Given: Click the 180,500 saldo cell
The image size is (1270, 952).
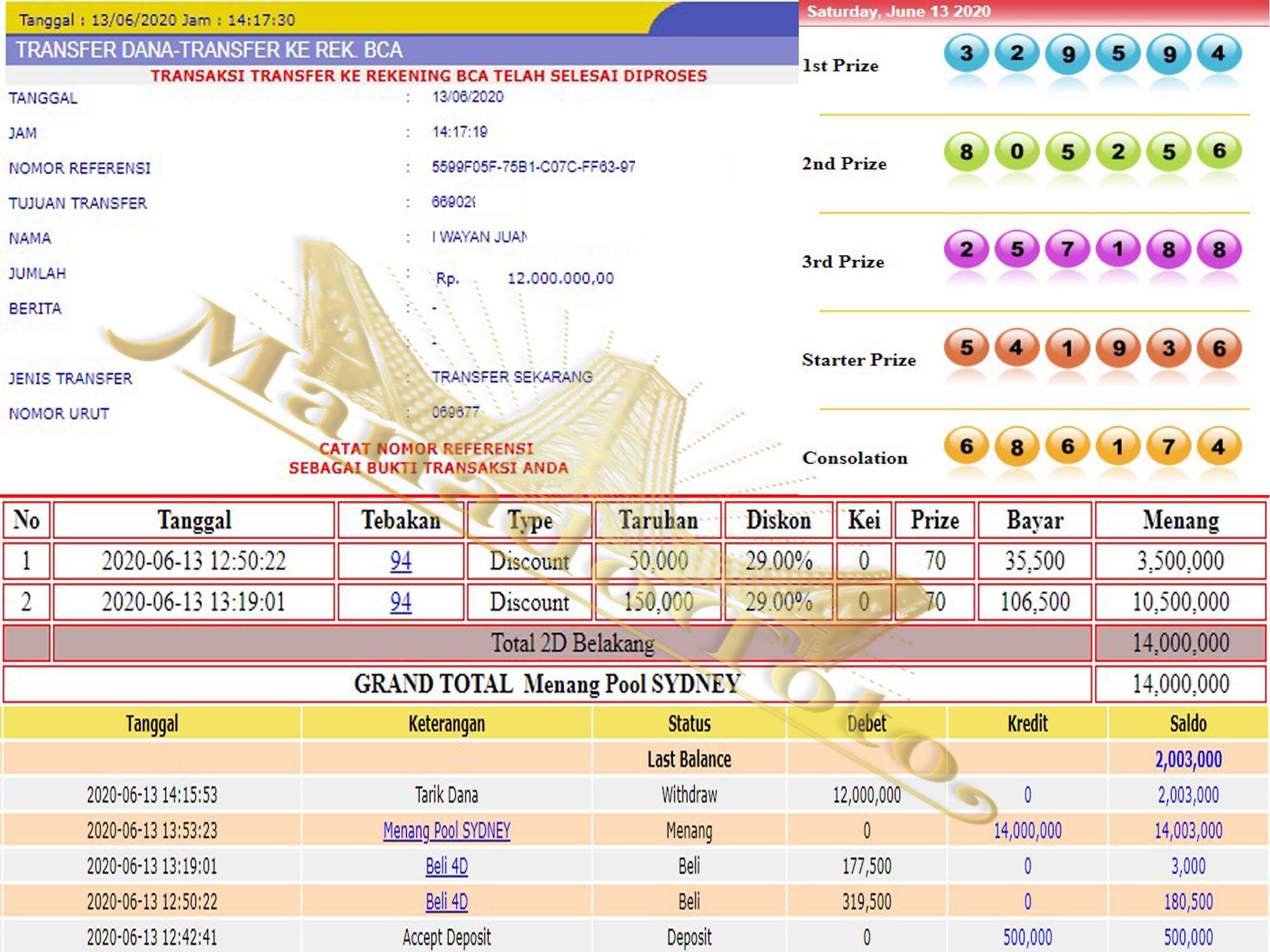Looking at the screenshot, I should coord(1188,901).
